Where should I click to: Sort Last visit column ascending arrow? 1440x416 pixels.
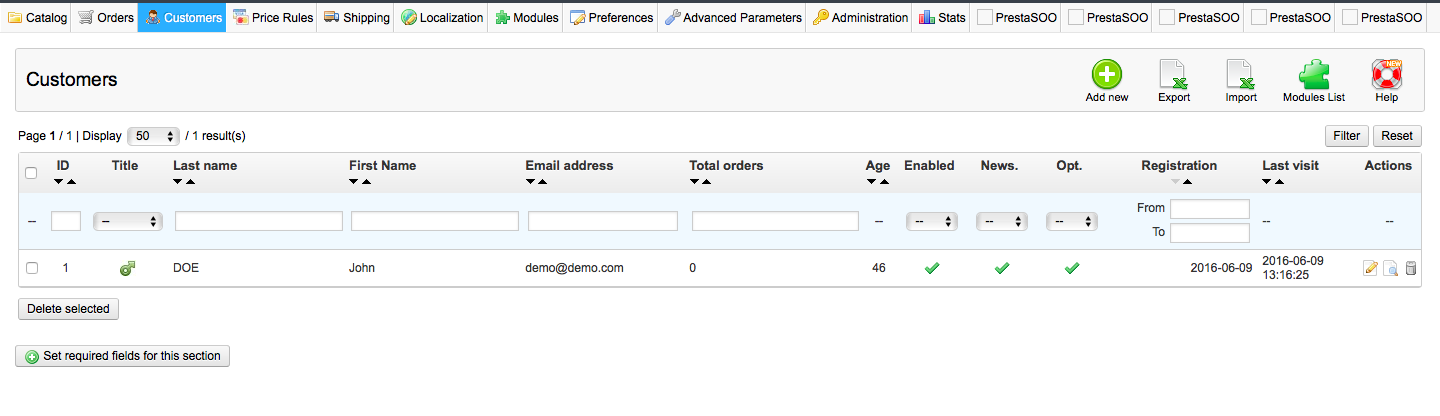(1279, 182)
